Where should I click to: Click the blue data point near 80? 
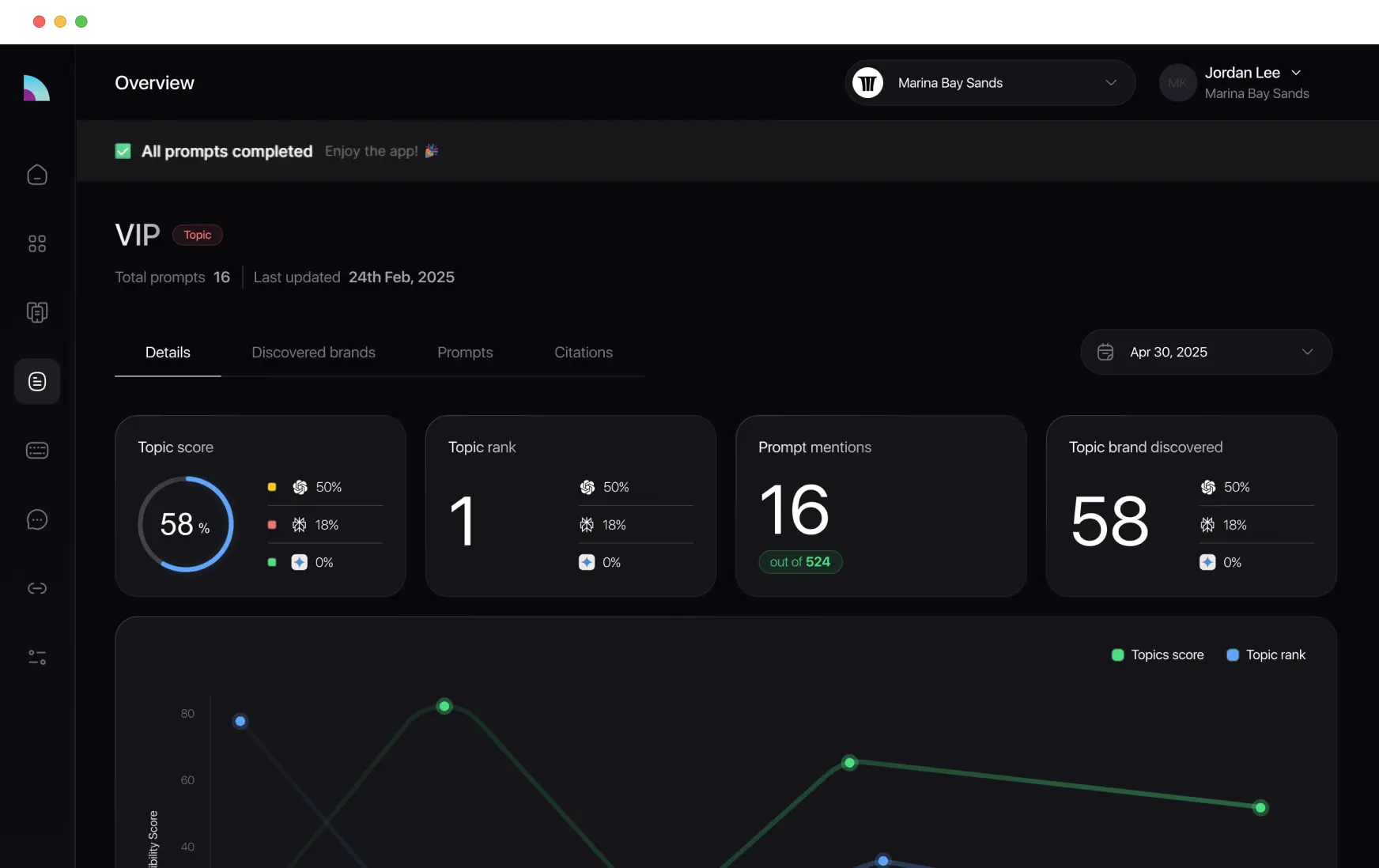tap(240, 721)
